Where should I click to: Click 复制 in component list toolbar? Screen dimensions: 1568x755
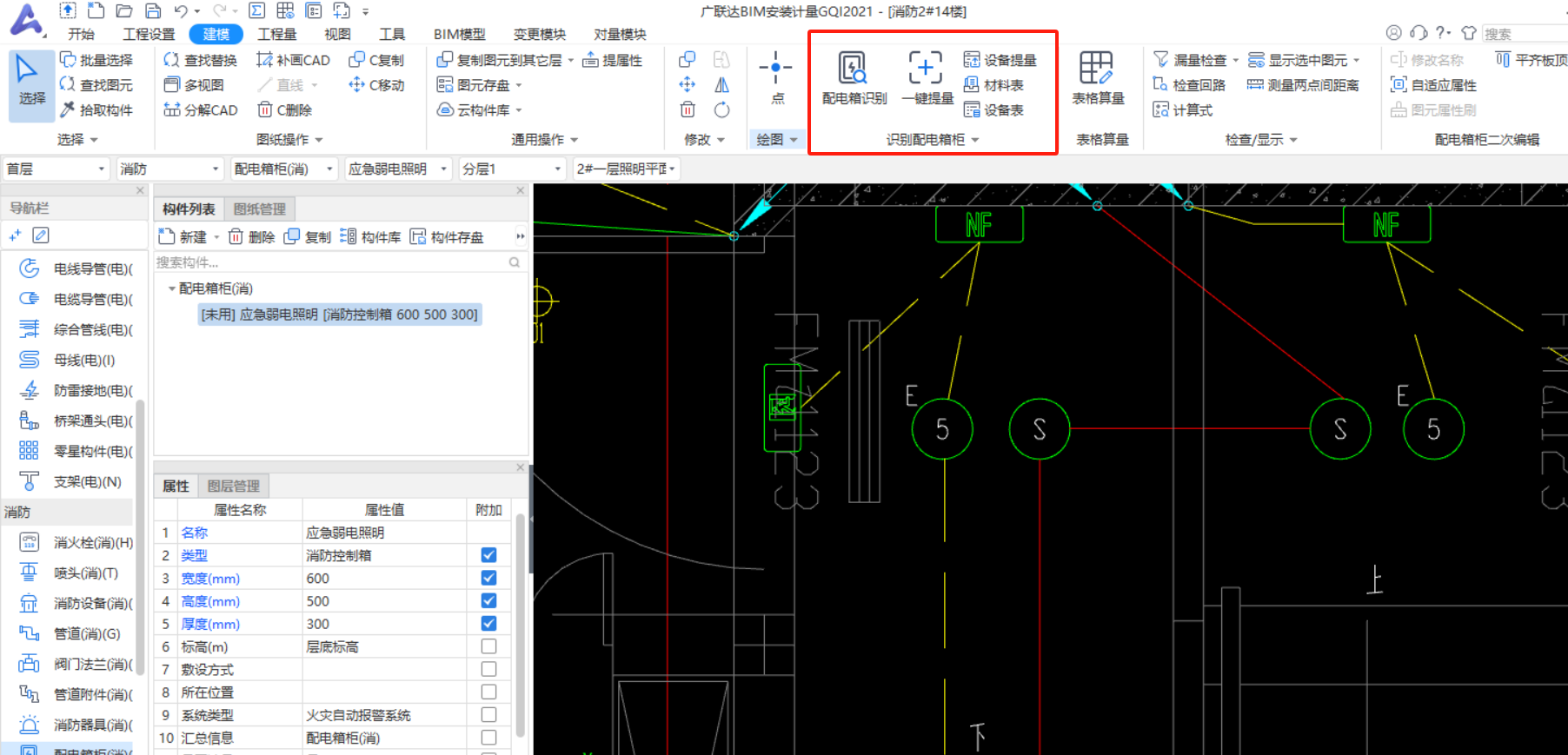click(309, 237)
